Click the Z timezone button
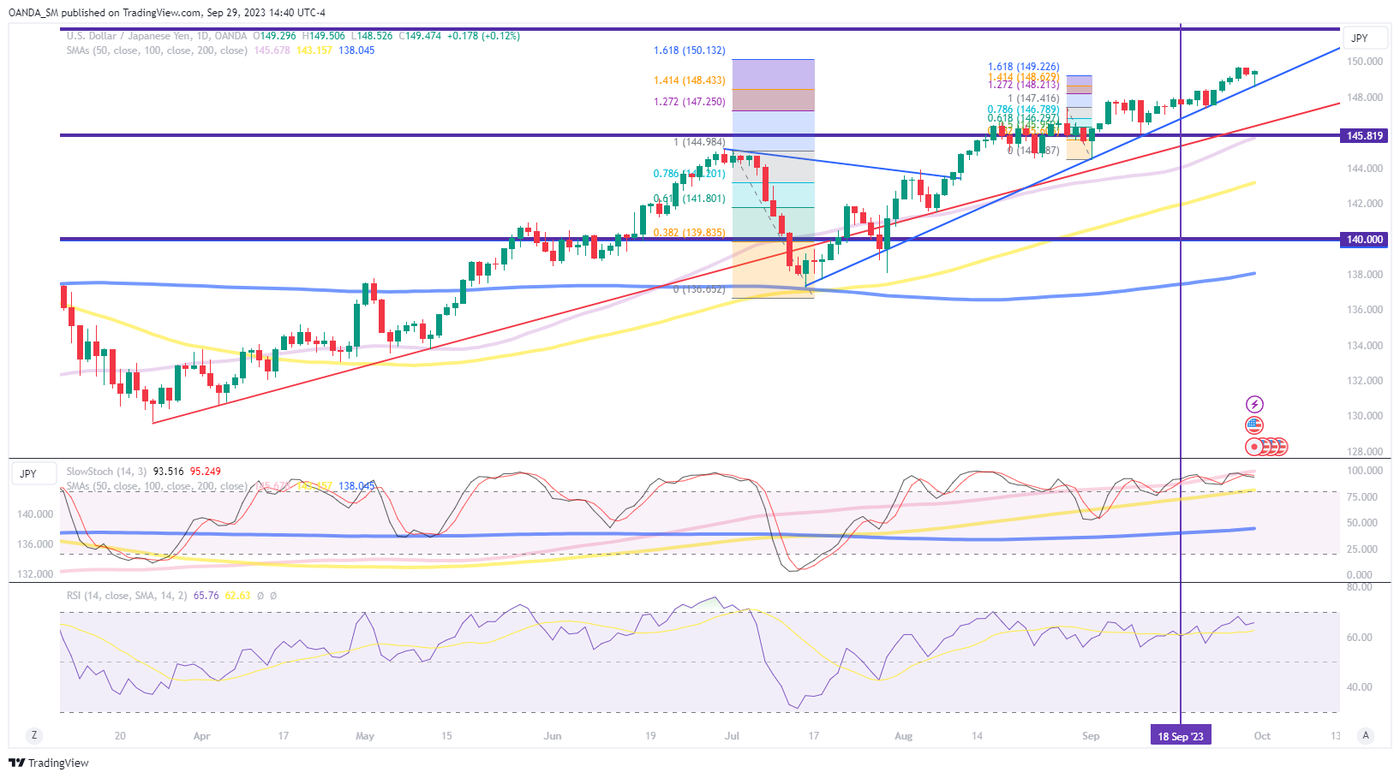 [35, 735]
